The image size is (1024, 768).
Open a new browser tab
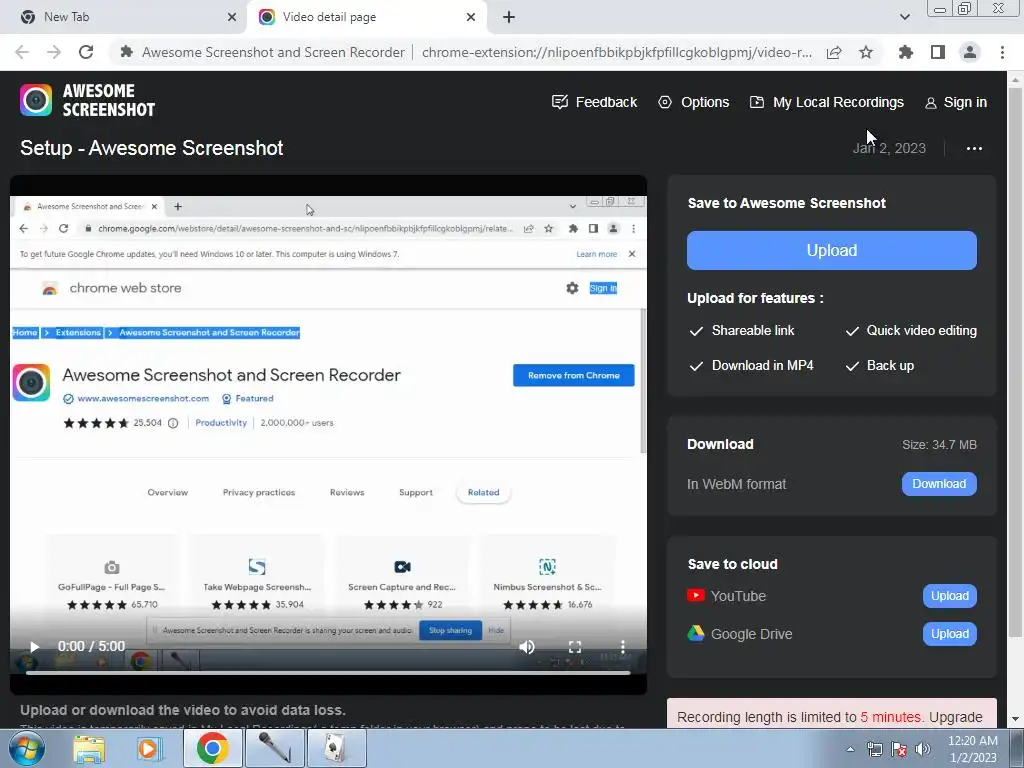click(509, 17)
